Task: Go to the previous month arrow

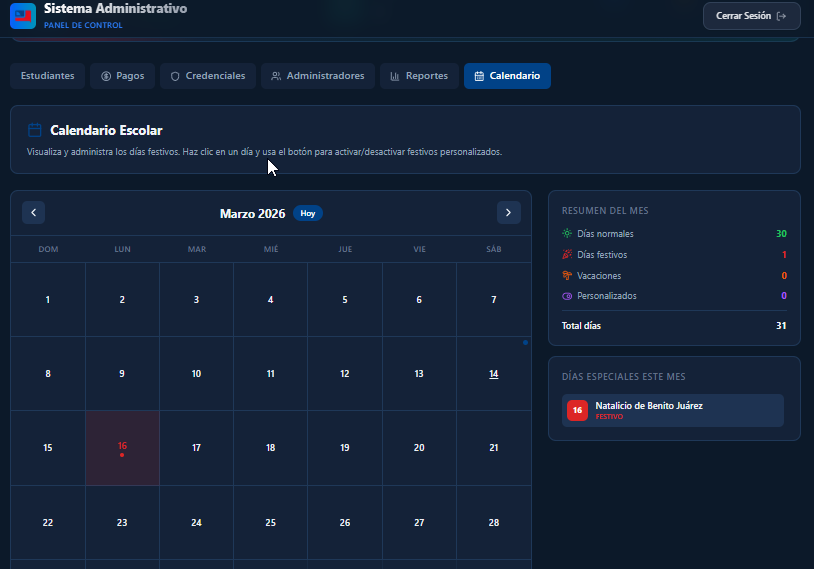Action: point(33,212)
